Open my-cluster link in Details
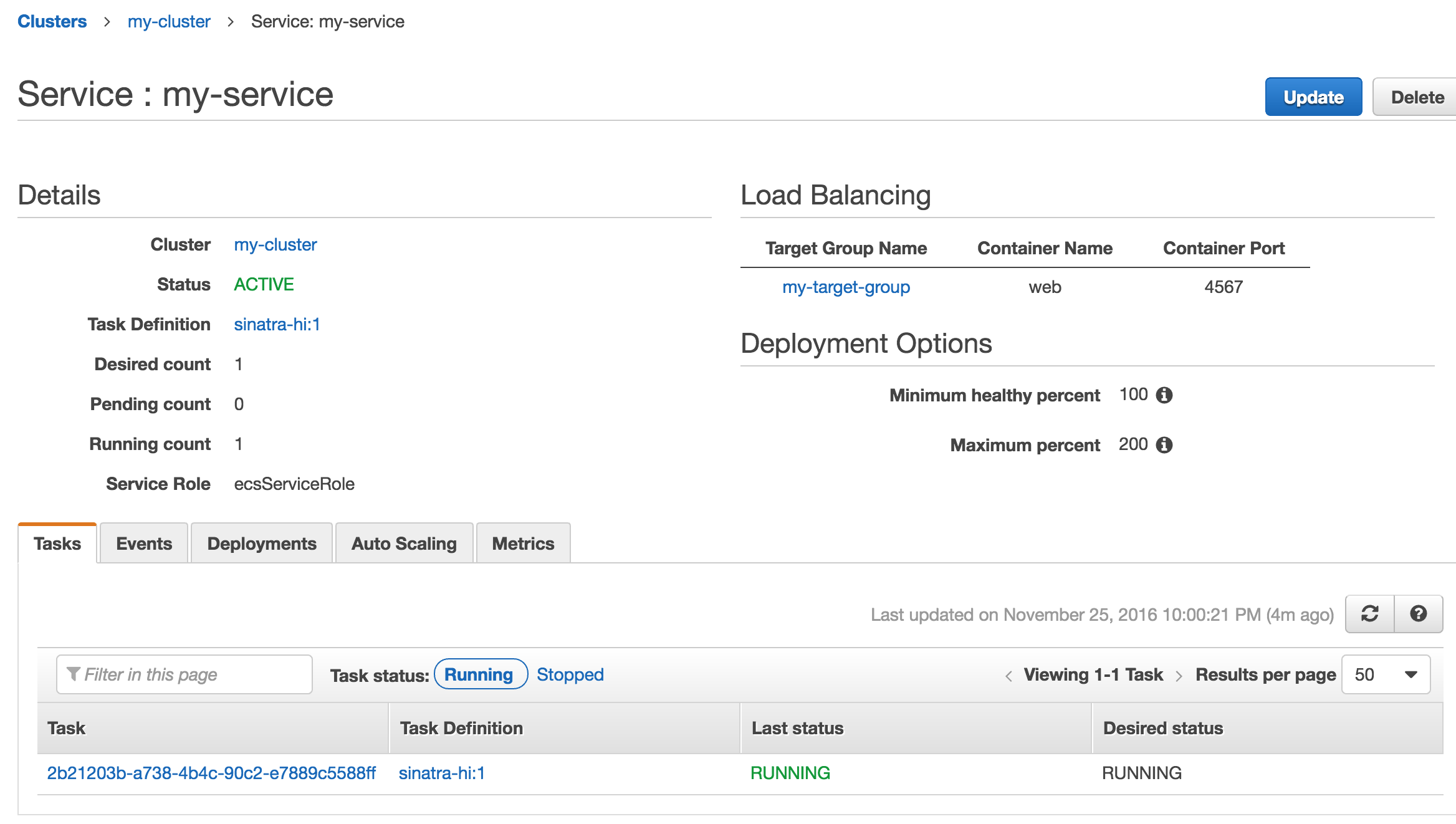 [275, 244]
